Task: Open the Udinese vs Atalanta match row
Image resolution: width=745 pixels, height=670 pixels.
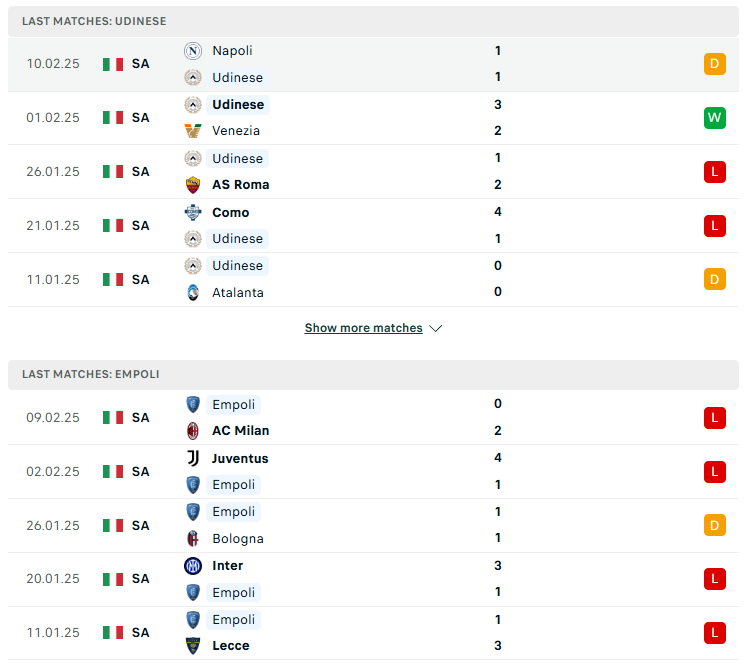Action: coord(373,279)
